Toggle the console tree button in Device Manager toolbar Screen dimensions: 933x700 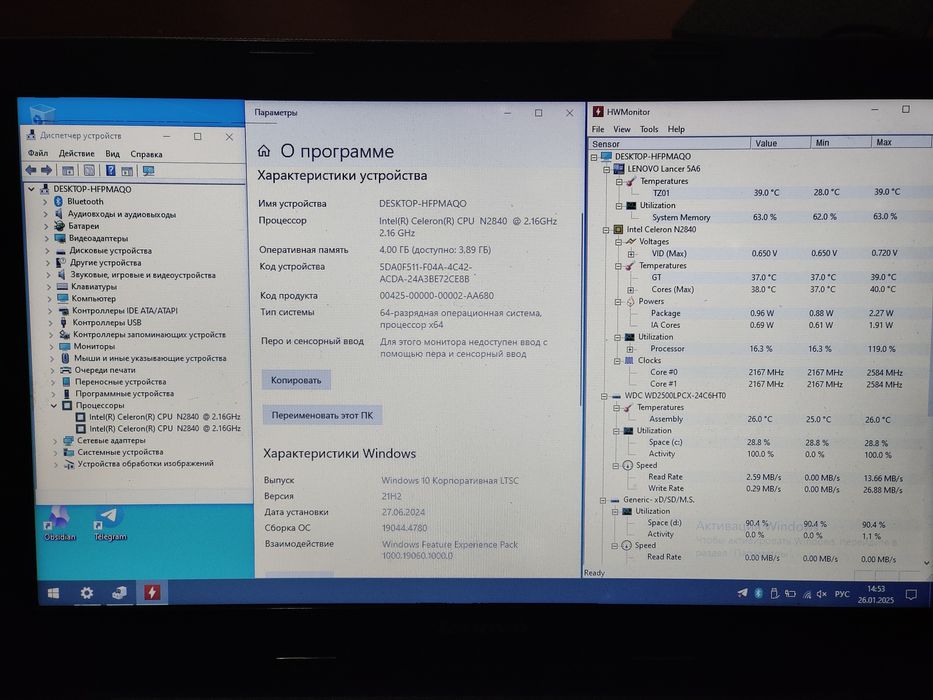[68, 171]
